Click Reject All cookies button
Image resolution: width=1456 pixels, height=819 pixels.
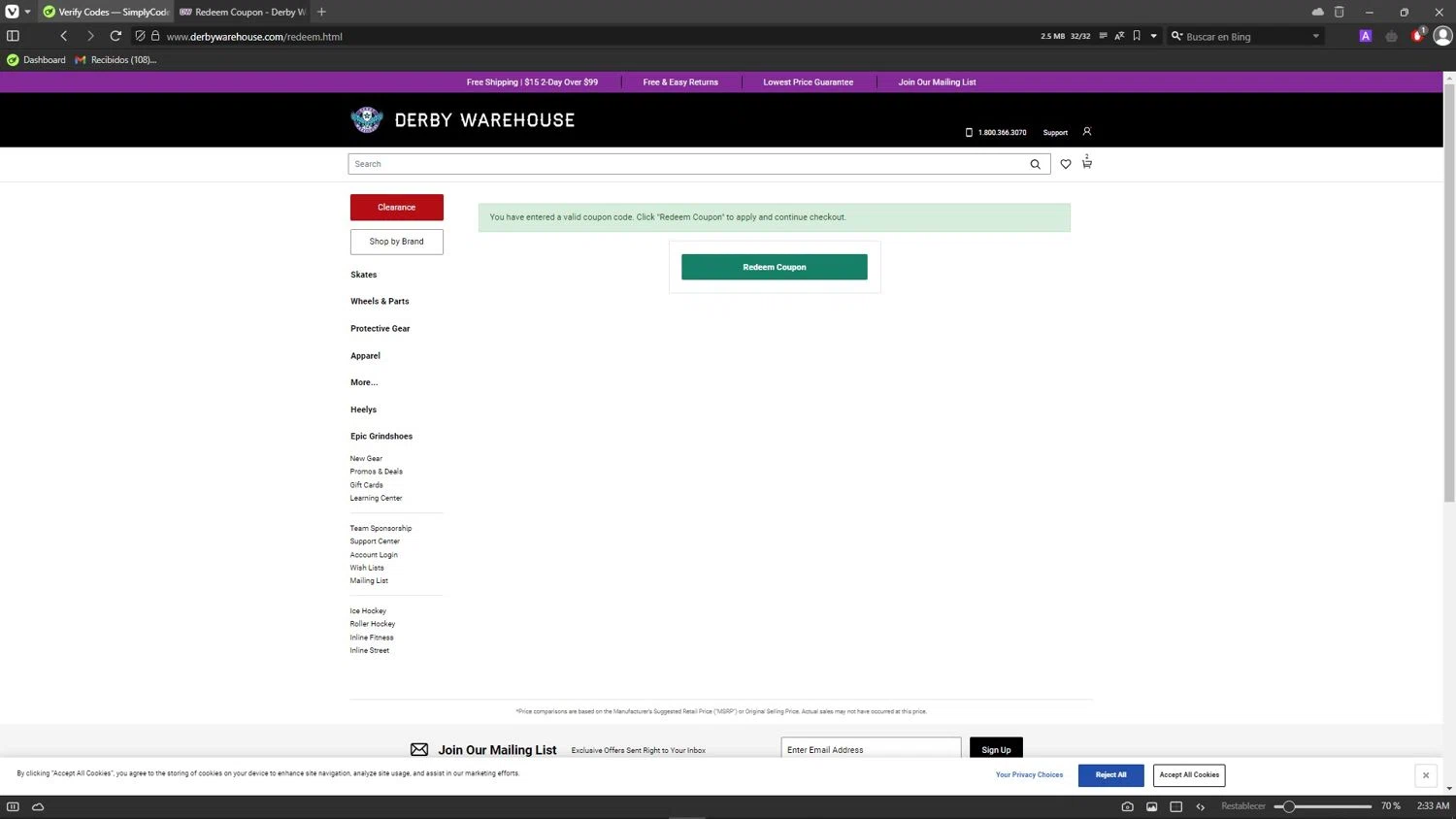1110,774
